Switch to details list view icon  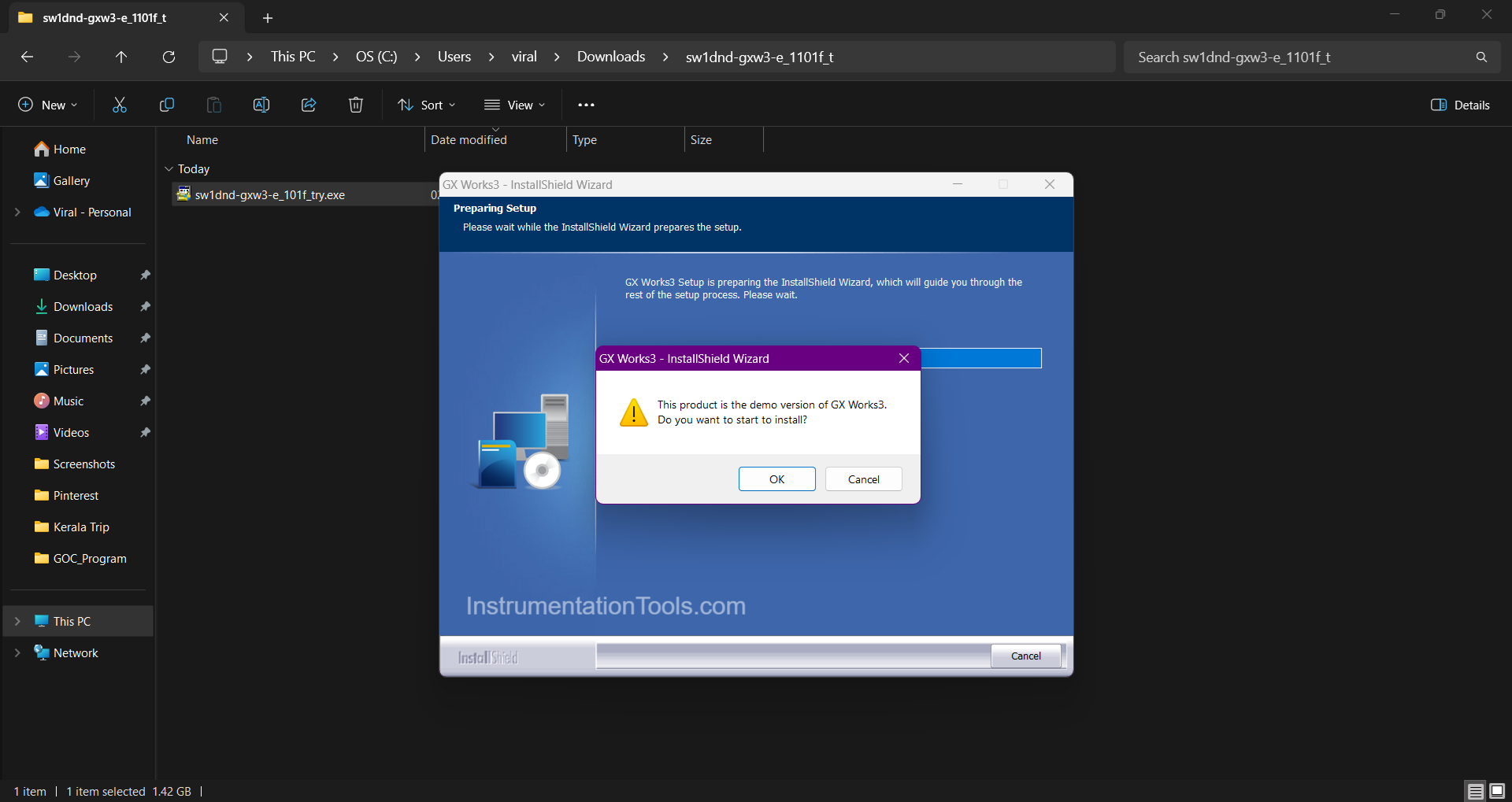pos(1476,791)
